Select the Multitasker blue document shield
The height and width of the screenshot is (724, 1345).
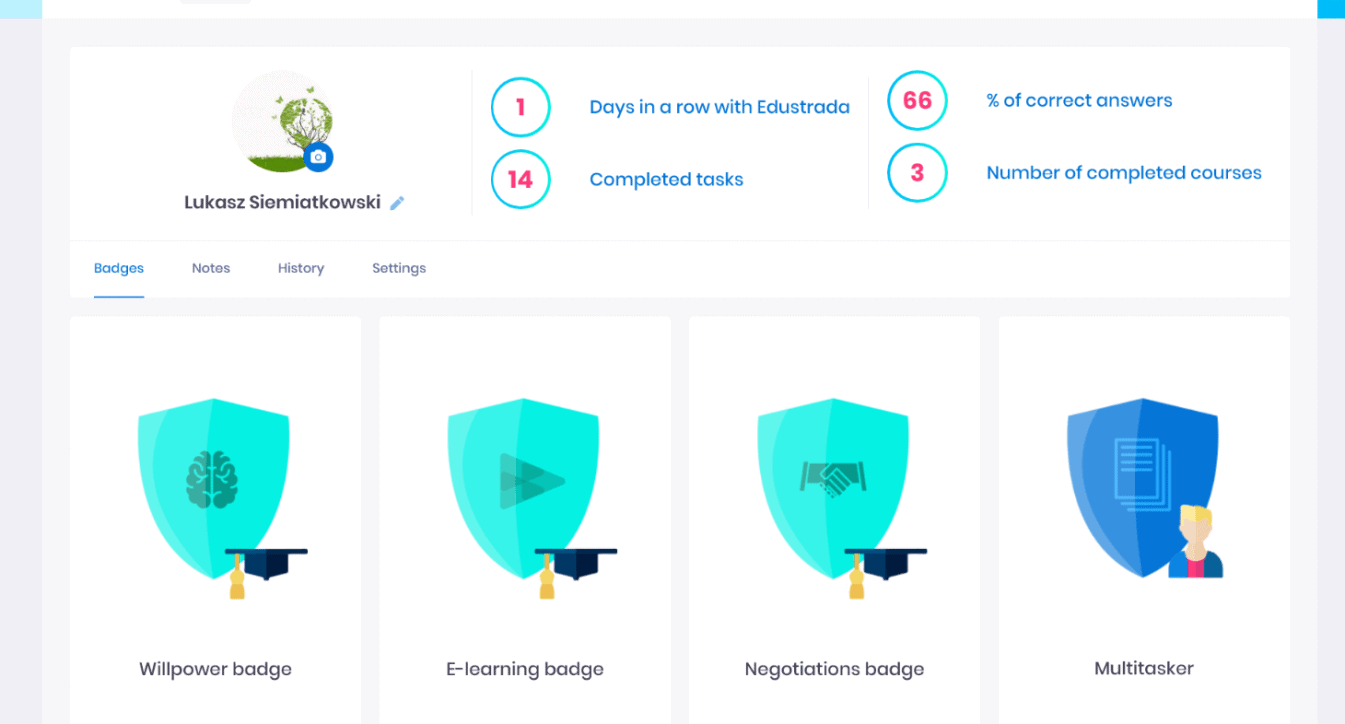1143,489
